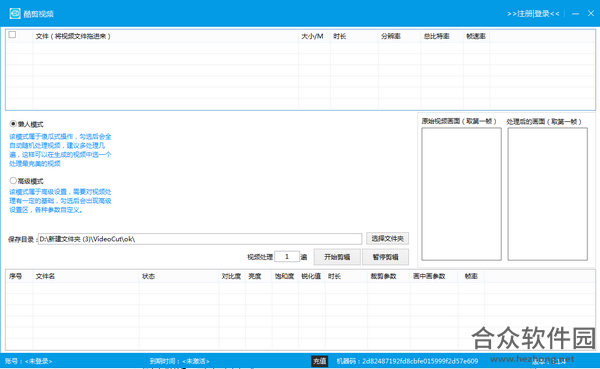Click the 文件 column header in top list

pyautogui.click(x=166, y=36)
